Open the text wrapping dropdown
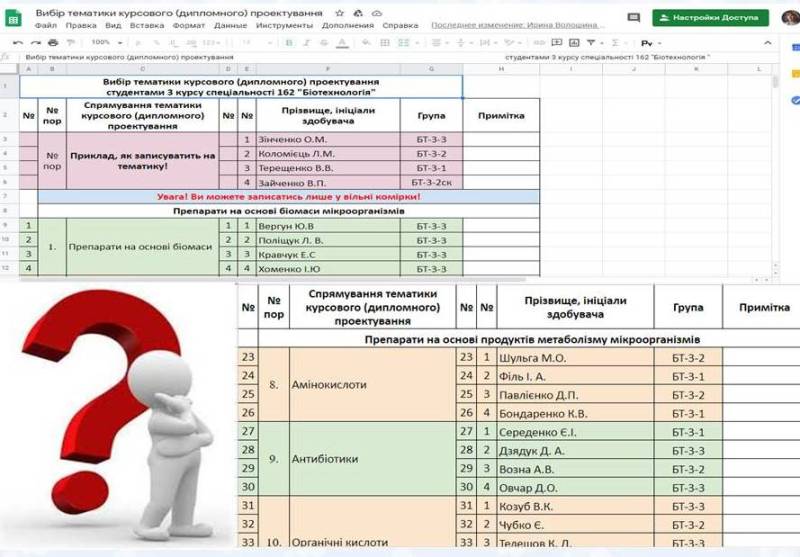The image size is (800, 557). (x=488, y=43)
